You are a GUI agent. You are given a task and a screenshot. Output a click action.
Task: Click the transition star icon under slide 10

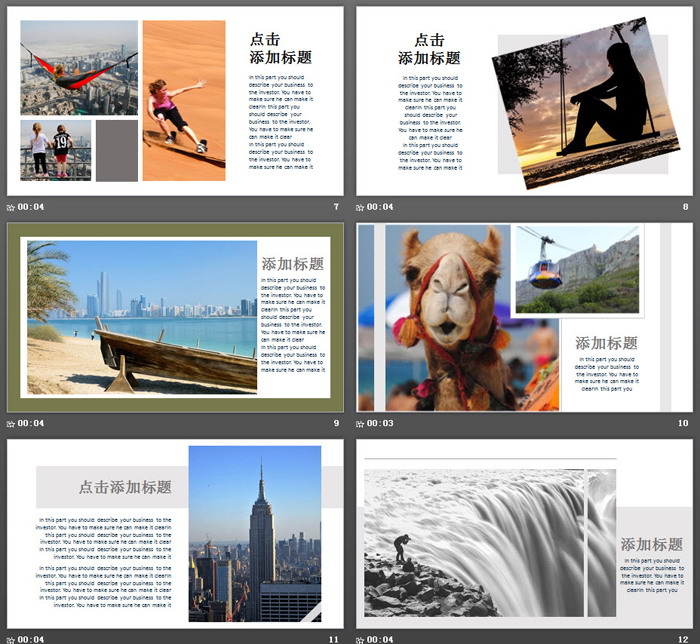[361, 423]
